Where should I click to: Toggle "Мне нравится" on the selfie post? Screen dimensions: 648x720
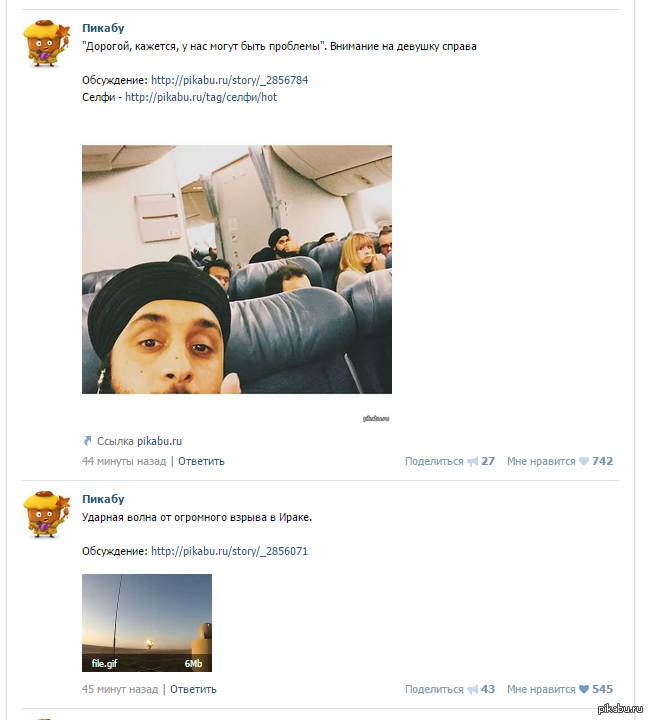pyautogui.click(x=540, y=462)
